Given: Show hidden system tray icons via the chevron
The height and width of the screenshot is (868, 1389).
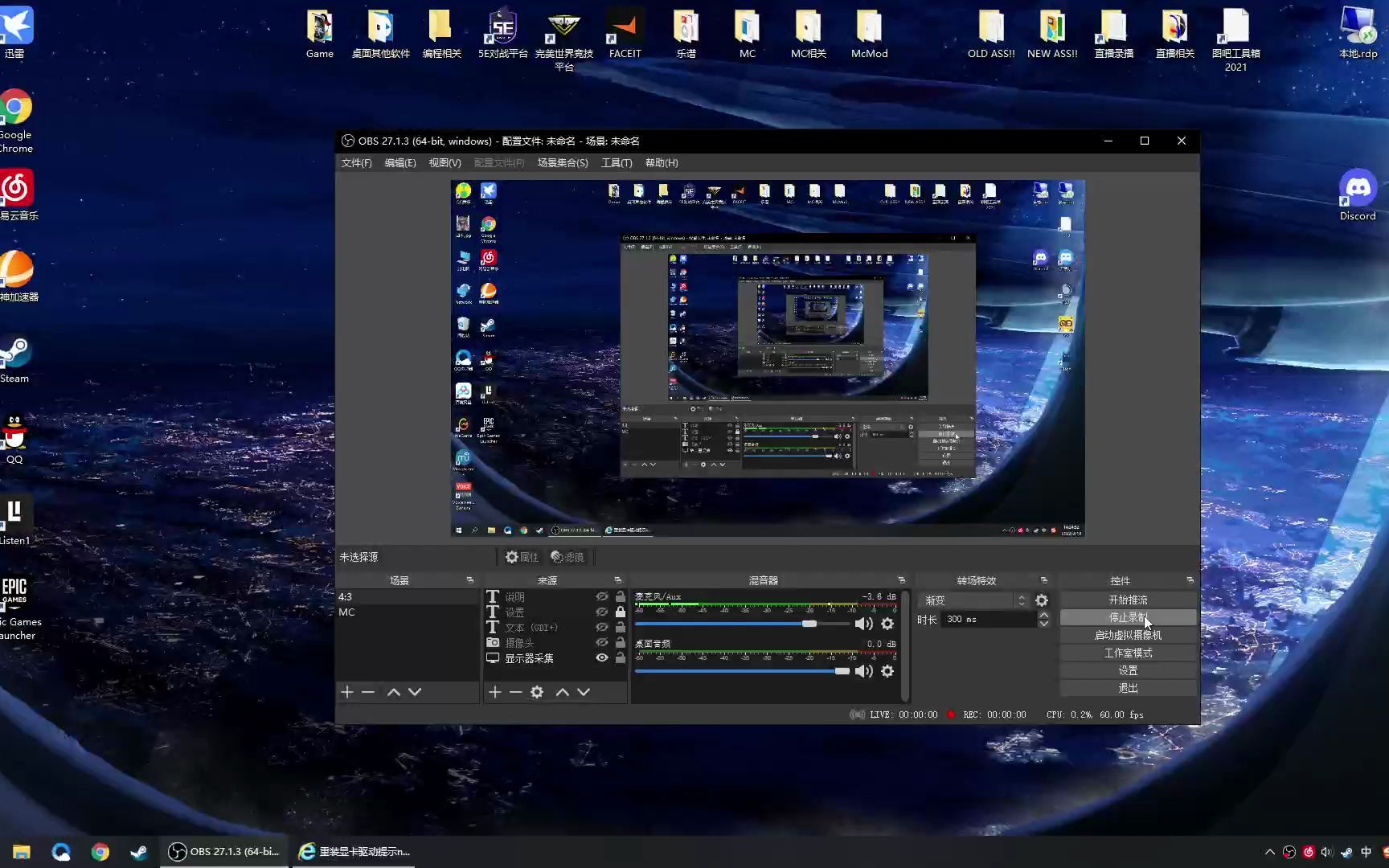Looking at the screenshot, I should click(1270, 852).
